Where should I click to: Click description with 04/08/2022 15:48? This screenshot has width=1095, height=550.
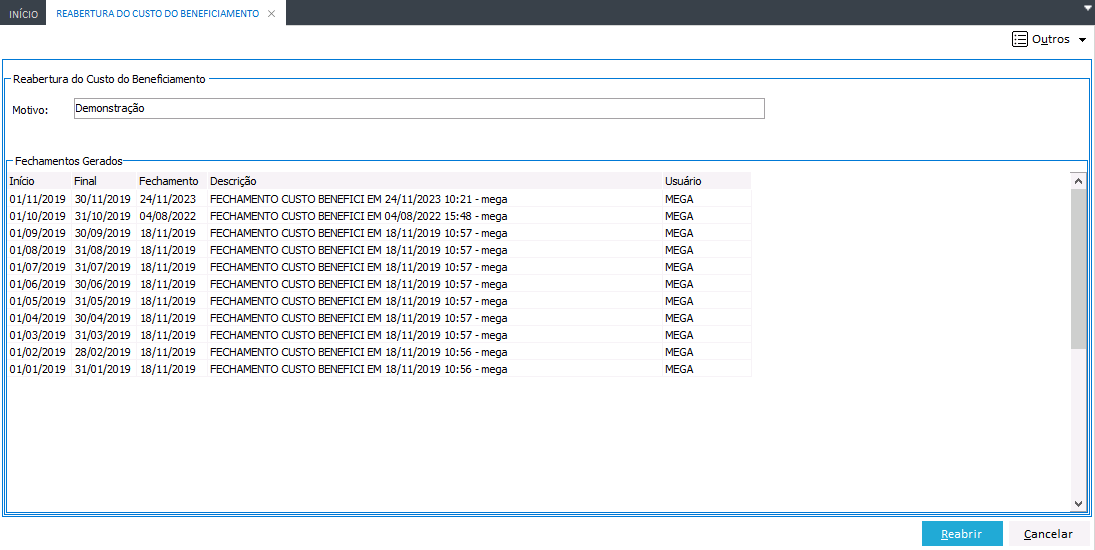pyautogui.click(x=358, y=216)
